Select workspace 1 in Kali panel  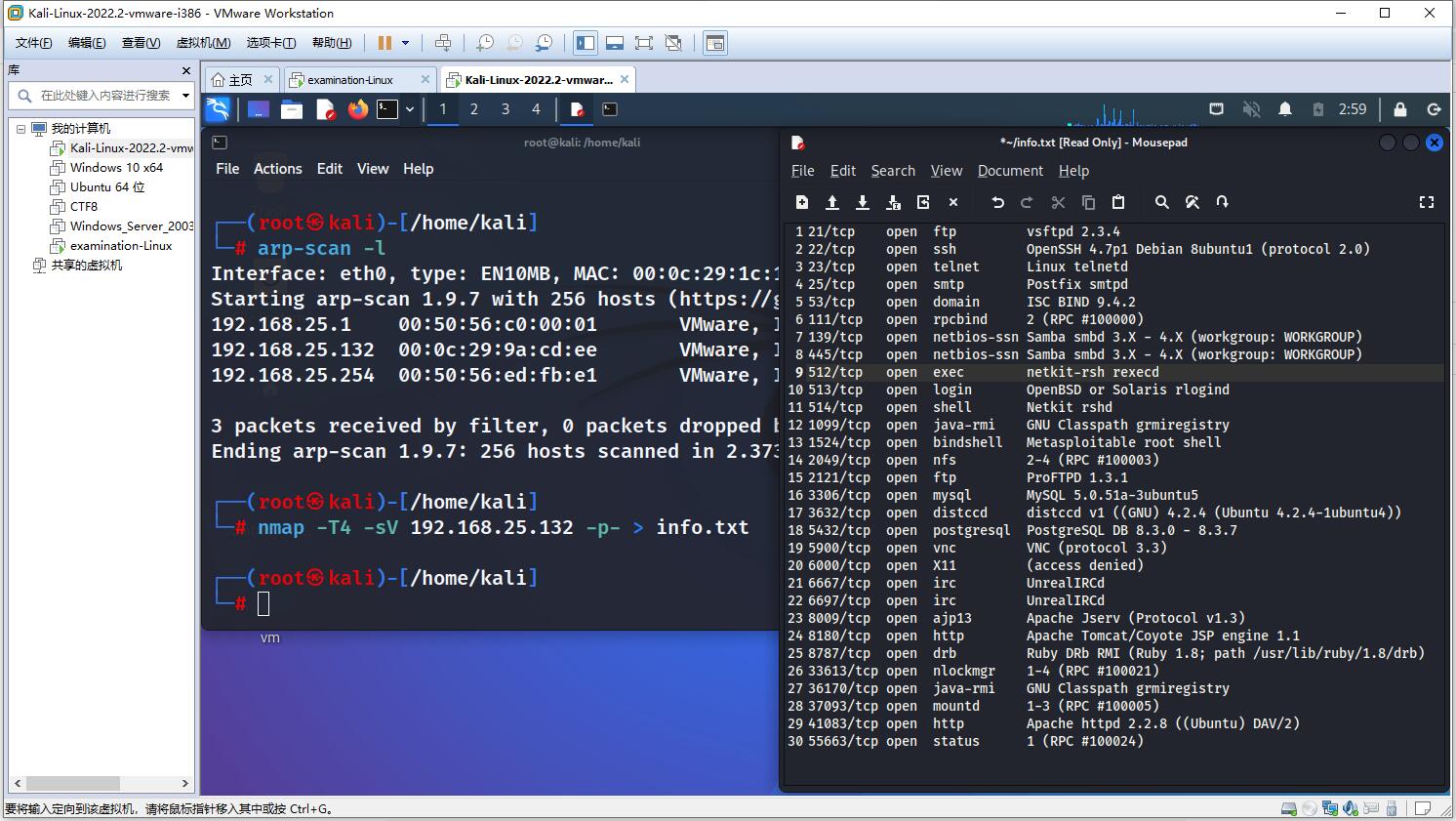click(x=443, y=109)
